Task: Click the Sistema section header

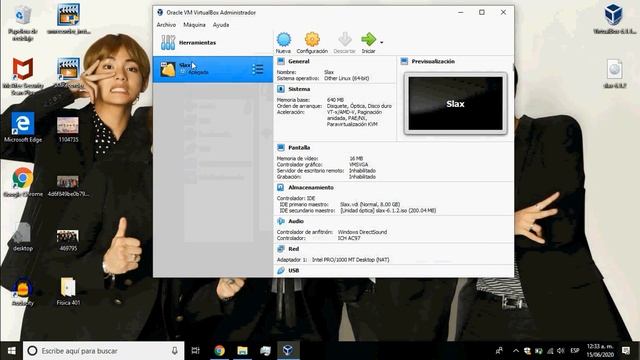Action: 299,89
